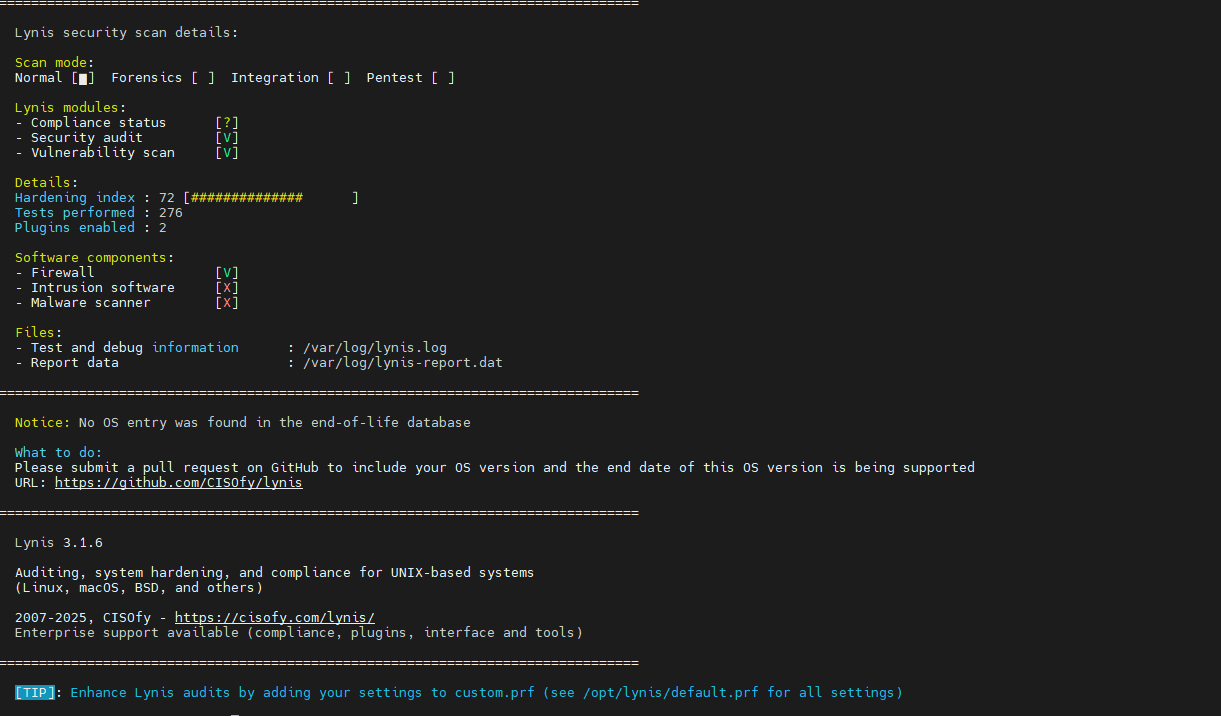Click the Compliance status [?] indicator
1221x716 pixels.
pos(227,123)
